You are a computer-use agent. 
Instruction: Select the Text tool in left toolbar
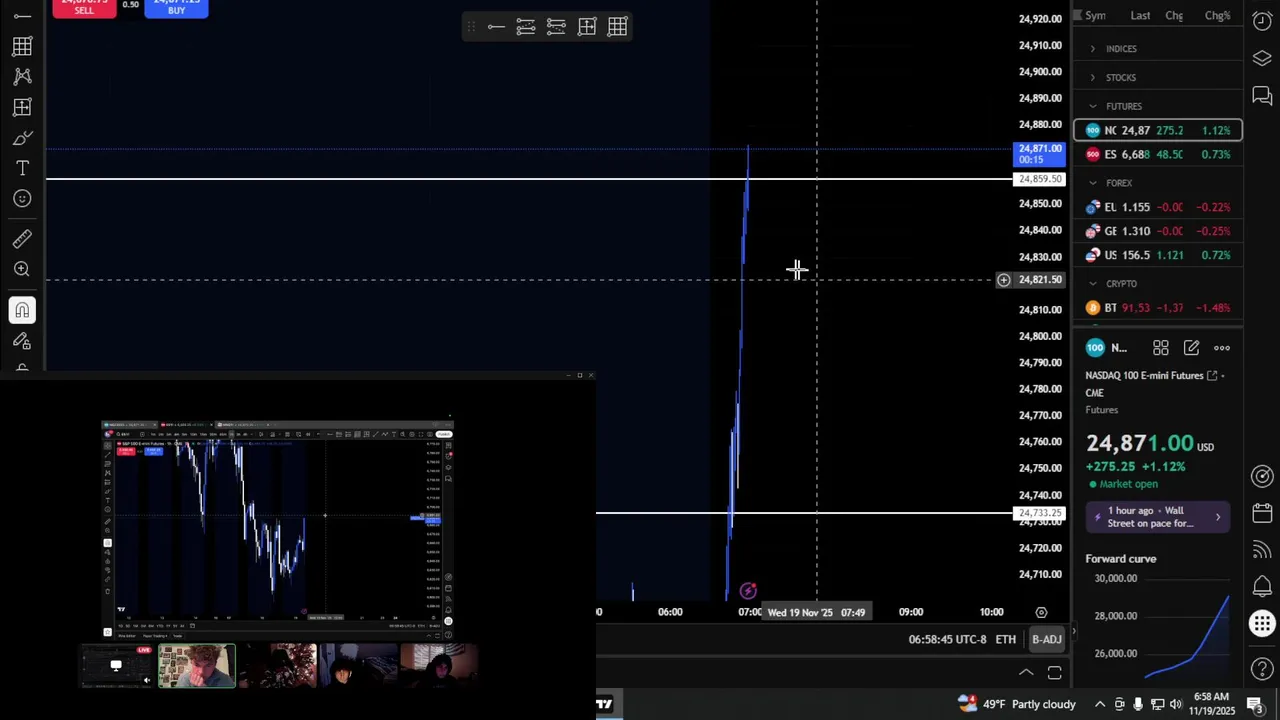point(22,168)
